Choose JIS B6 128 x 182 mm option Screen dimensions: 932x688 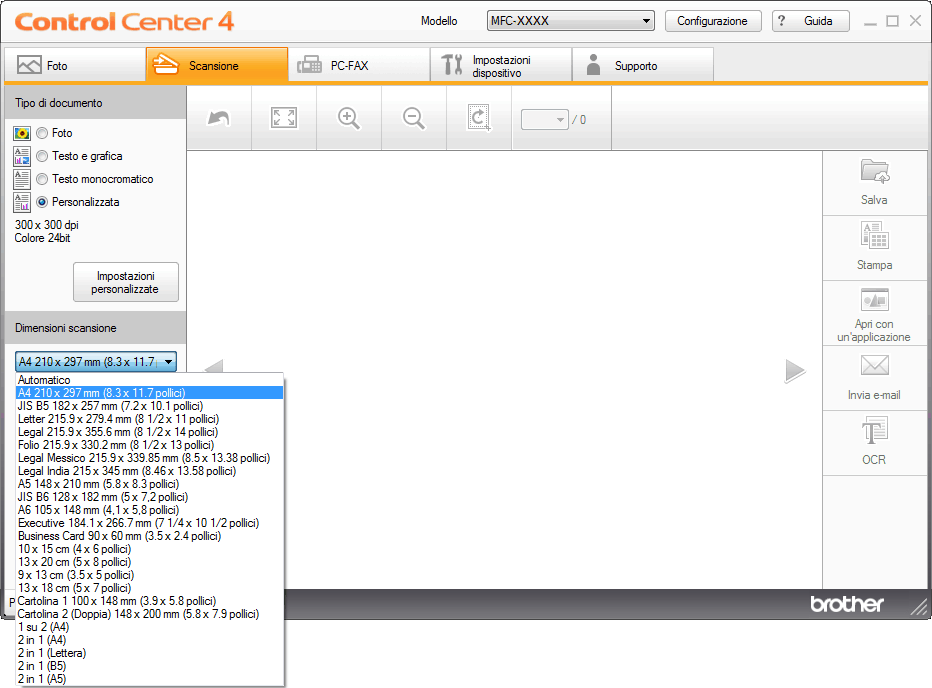tap(149, 497)
